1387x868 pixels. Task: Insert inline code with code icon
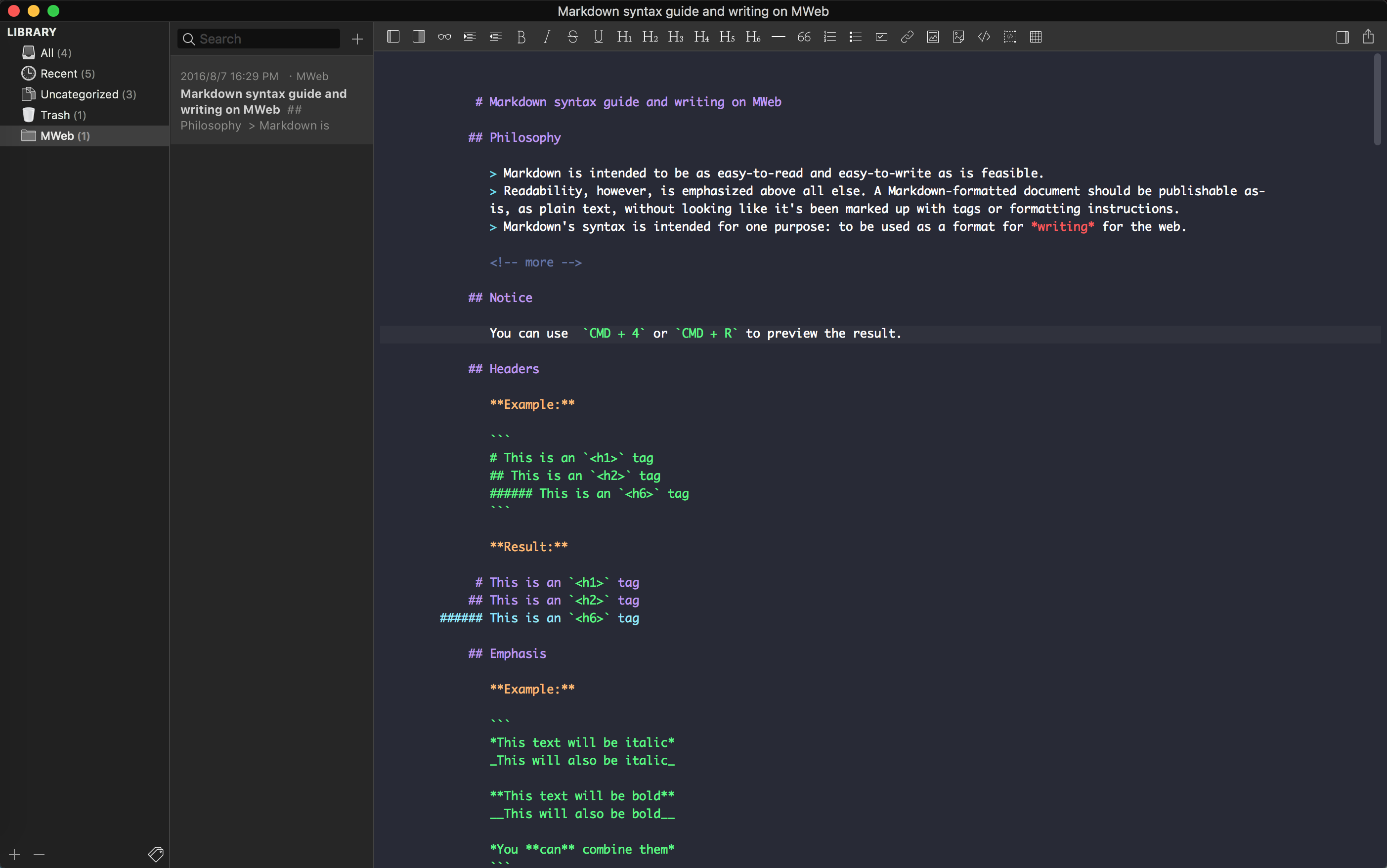coord(984,37)
